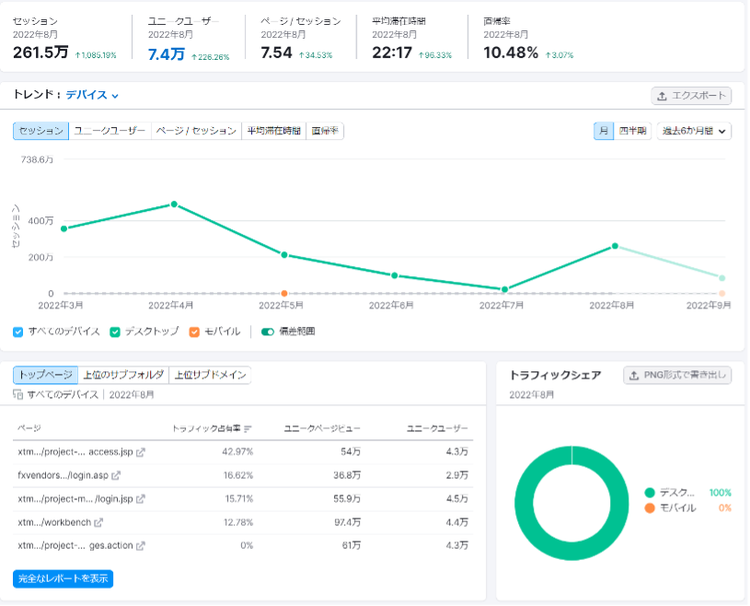
Task: Select the 平均滞在時間 trend tab
Action: point(274,131)
